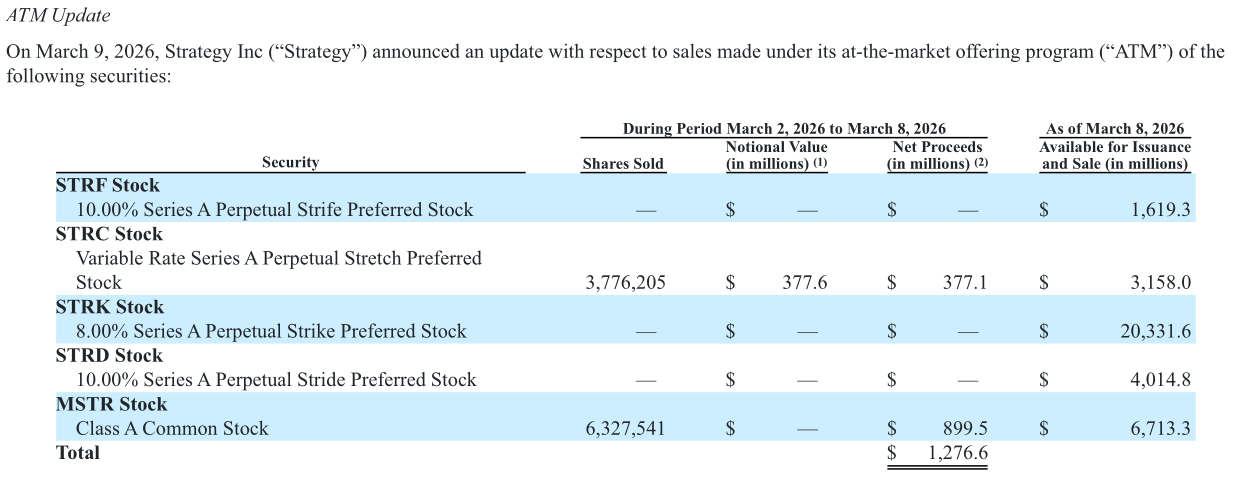
Task: Click the 1,276.6 total net proceeds
Action: coord(957,453)
